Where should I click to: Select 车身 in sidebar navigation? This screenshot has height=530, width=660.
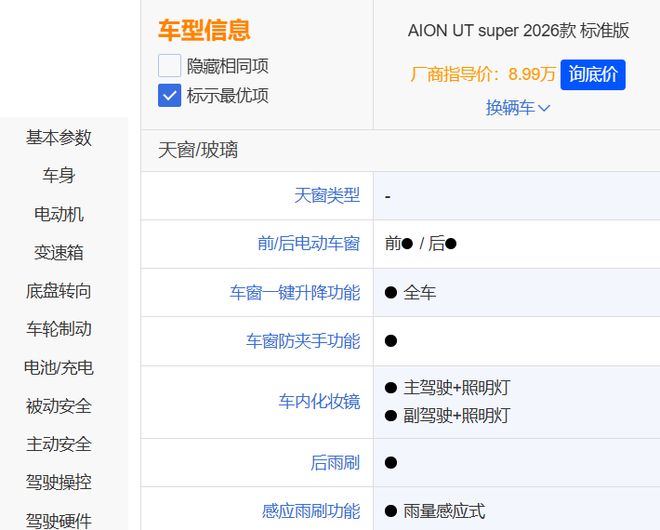coord(59,176)
